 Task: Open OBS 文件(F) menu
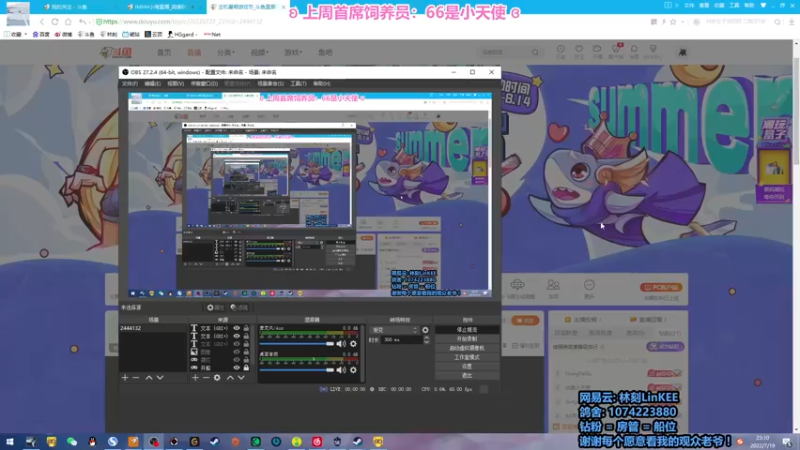[130, 84]
